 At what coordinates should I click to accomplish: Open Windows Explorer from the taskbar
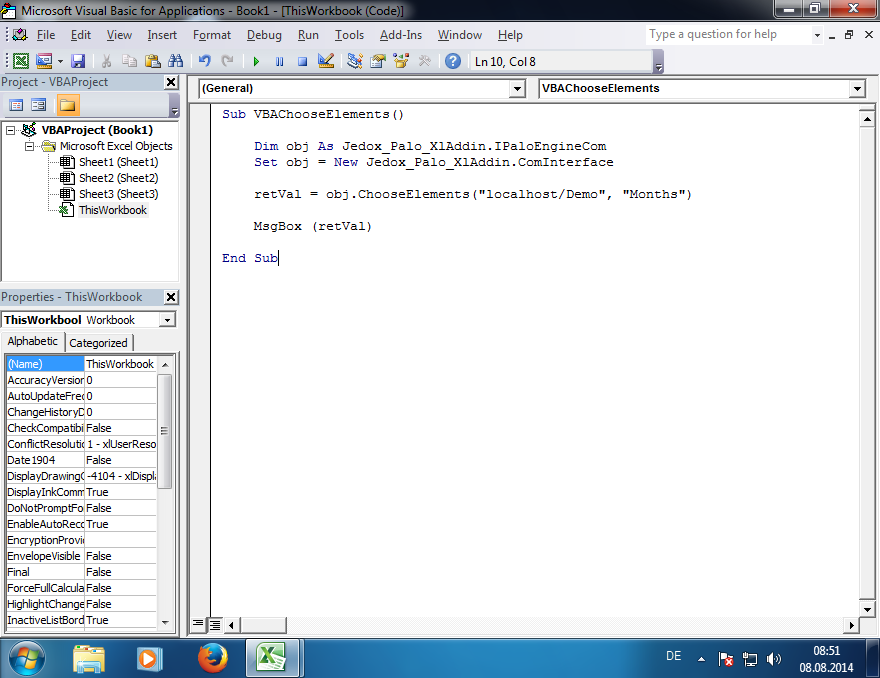[x=89, y=659]
